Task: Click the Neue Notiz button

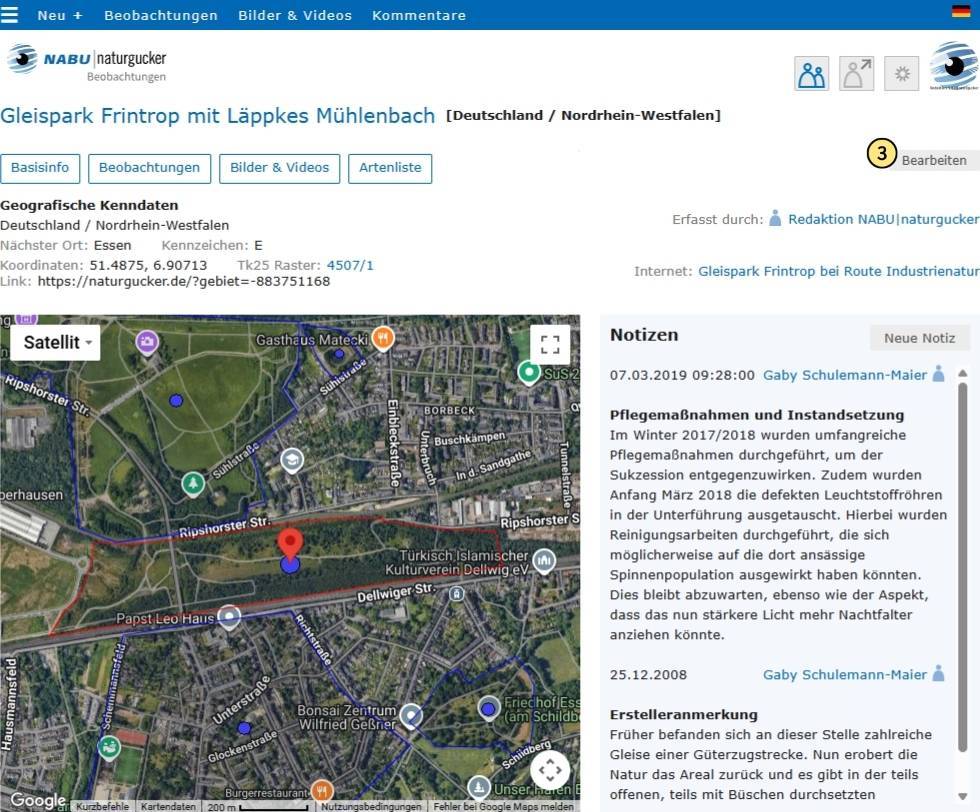Action: point(919,338)
